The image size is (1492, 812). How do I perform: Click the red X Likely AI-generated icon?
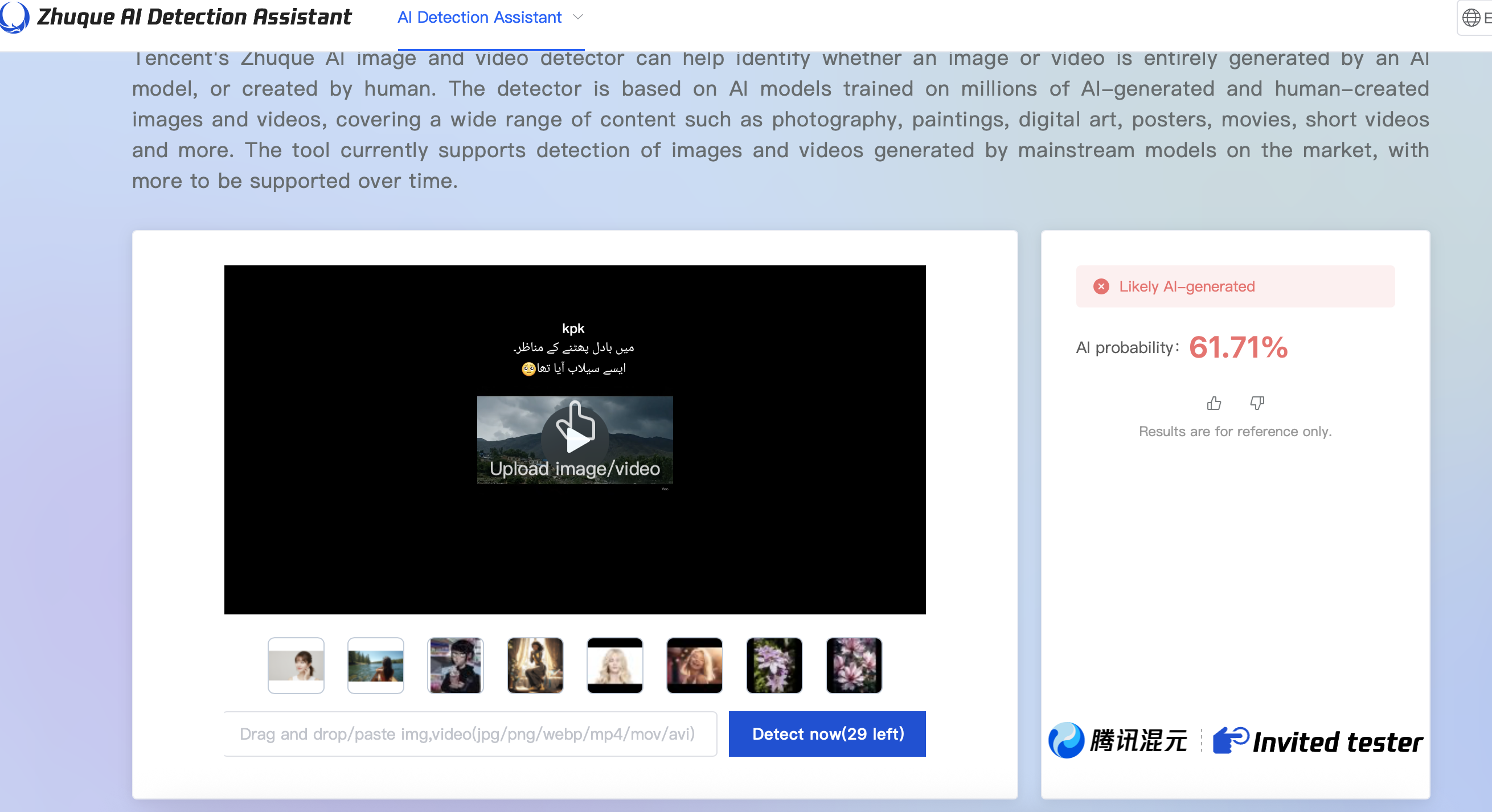tap(1101, 286)
